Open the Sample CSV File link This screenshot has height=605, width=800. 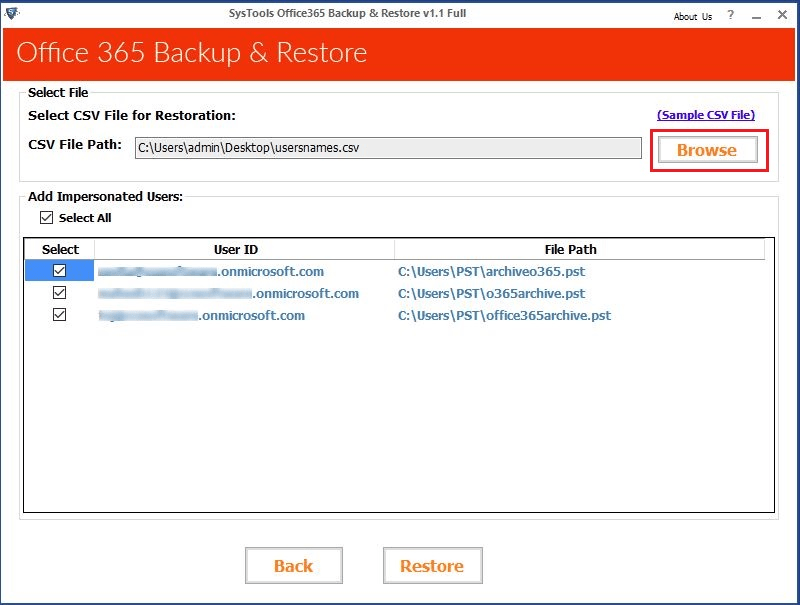705,115
